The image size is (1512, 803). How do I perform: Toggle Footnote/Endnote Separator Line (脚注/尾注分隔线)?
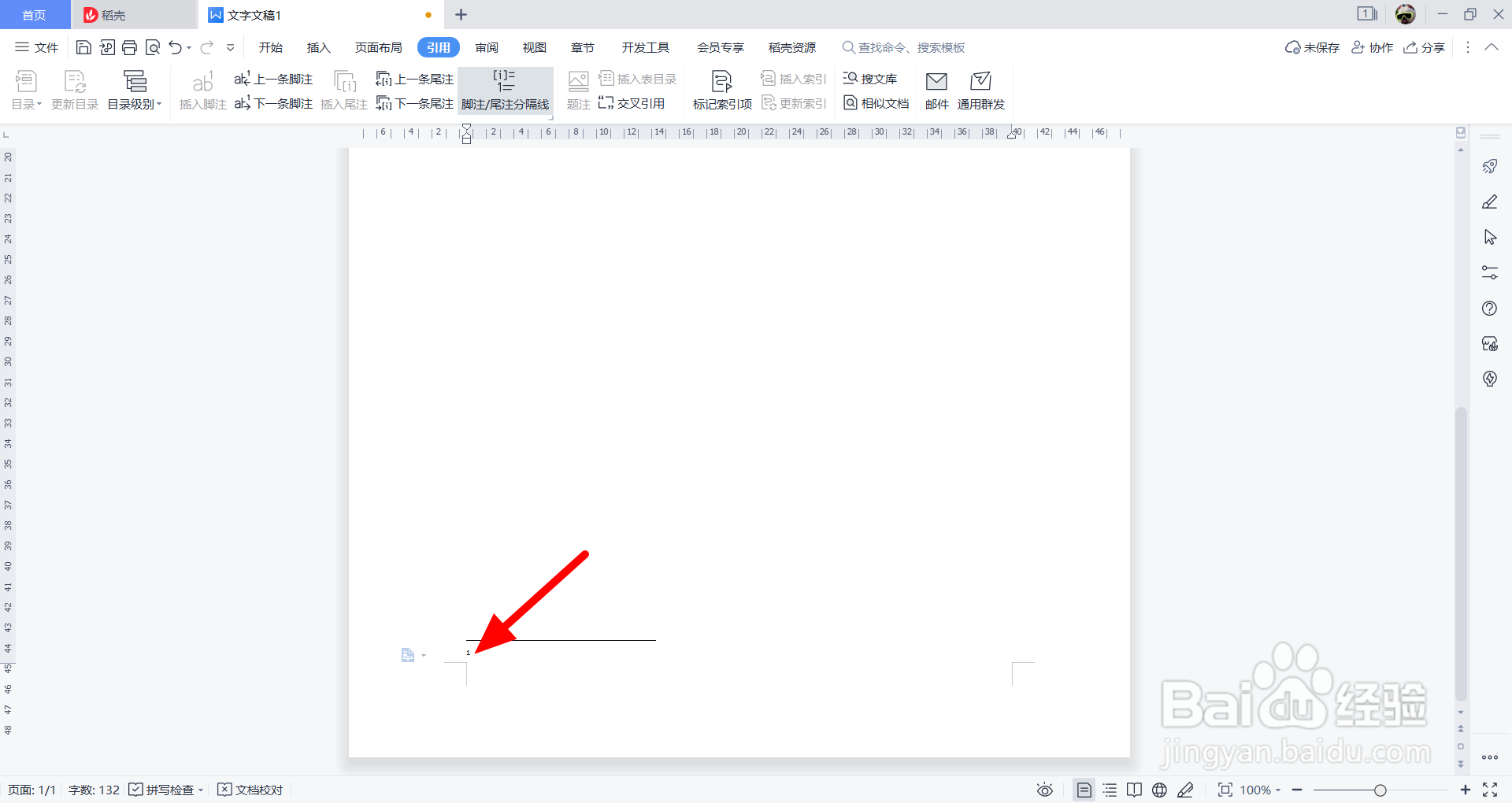click(x=505, y=90)
